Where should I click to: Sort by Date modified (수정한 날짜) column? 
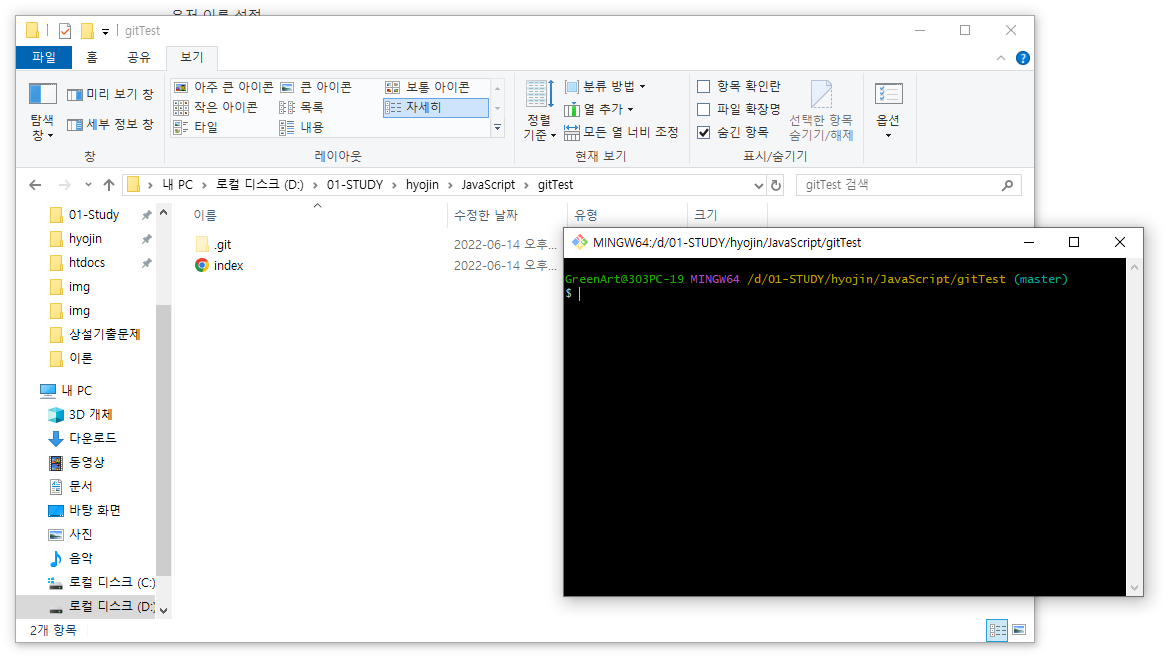click(x=486, y=216)
